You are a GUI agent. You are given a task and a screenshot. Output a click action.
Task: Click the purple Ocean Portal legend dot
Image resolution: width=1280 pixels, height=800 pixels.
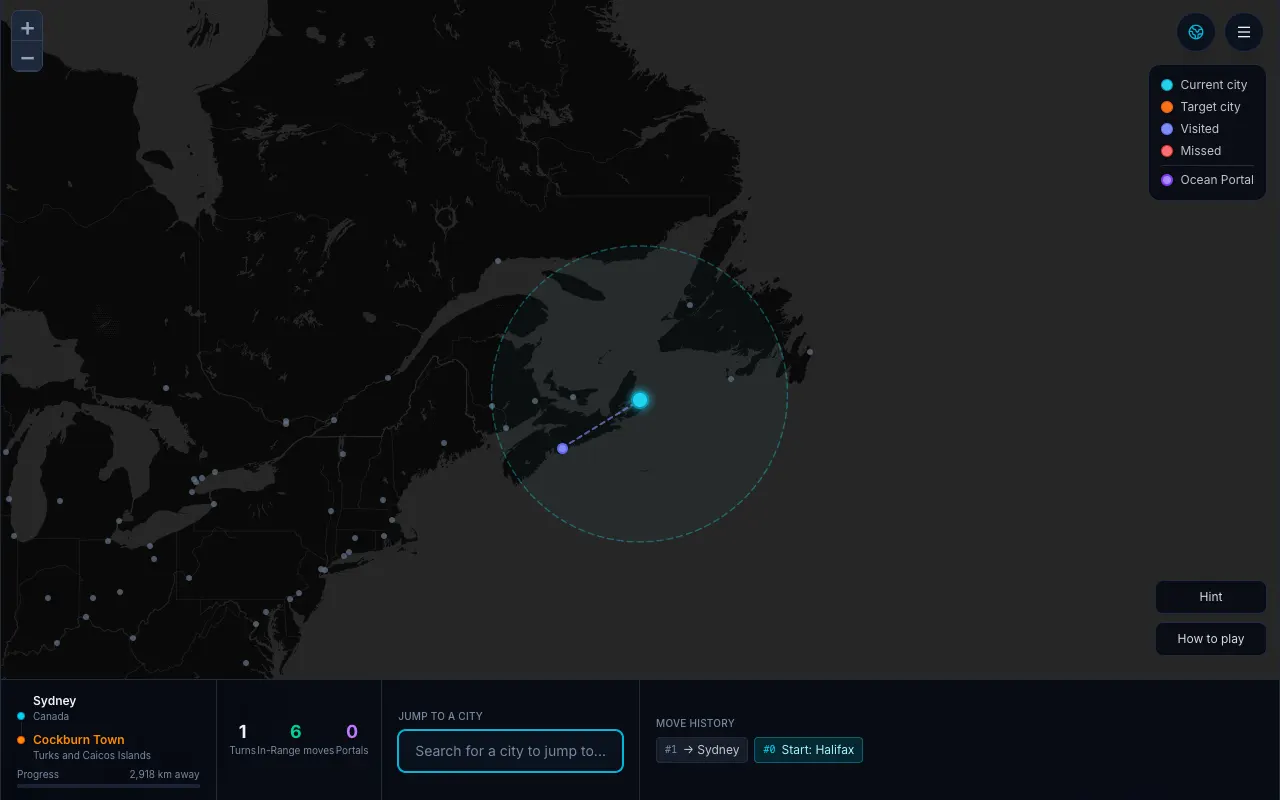coord(1167,180)
